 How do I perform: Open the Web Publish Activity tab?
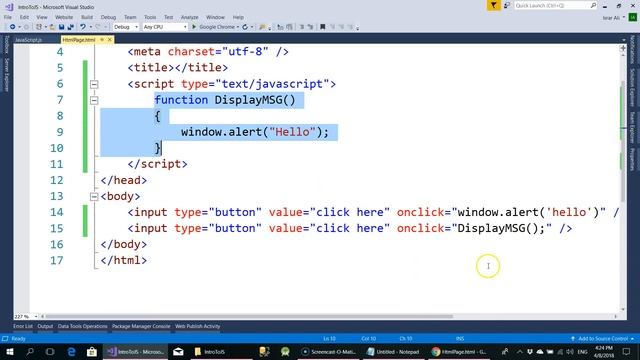pyautogui.click(x=198, y=326)
